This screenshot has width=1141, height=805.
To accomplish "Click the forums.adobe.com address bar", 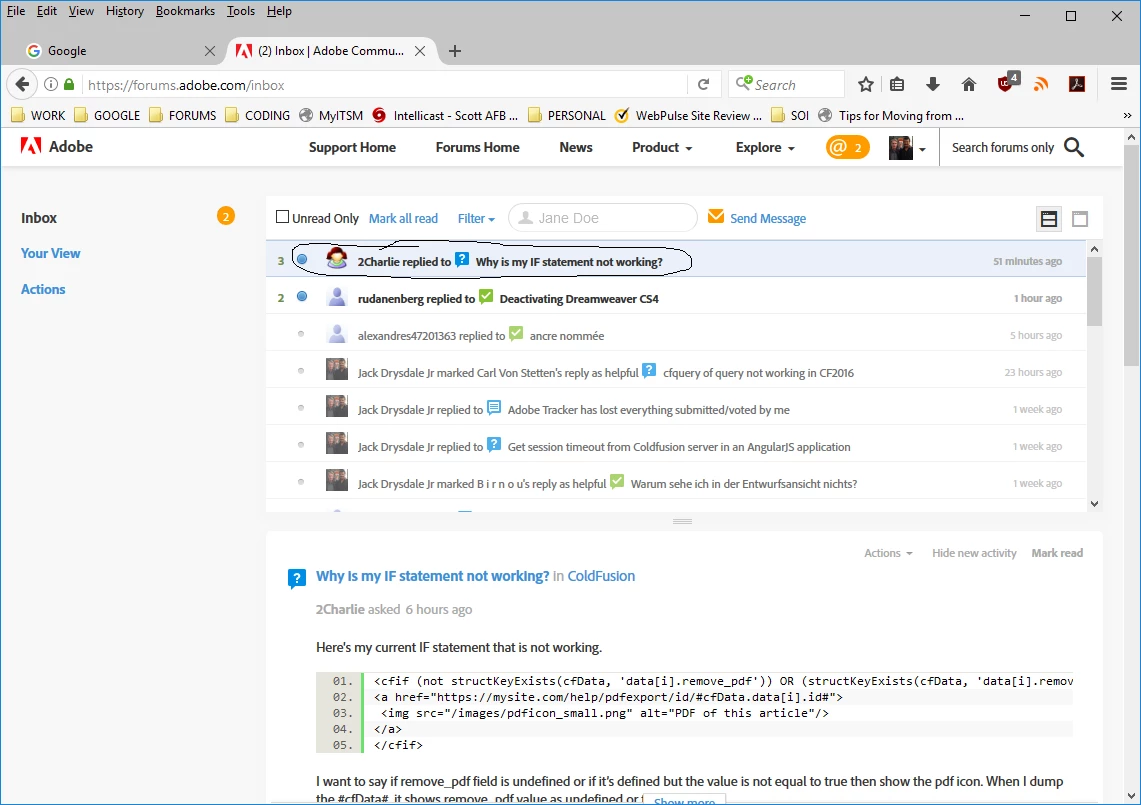I will click(x=384, y=84).
